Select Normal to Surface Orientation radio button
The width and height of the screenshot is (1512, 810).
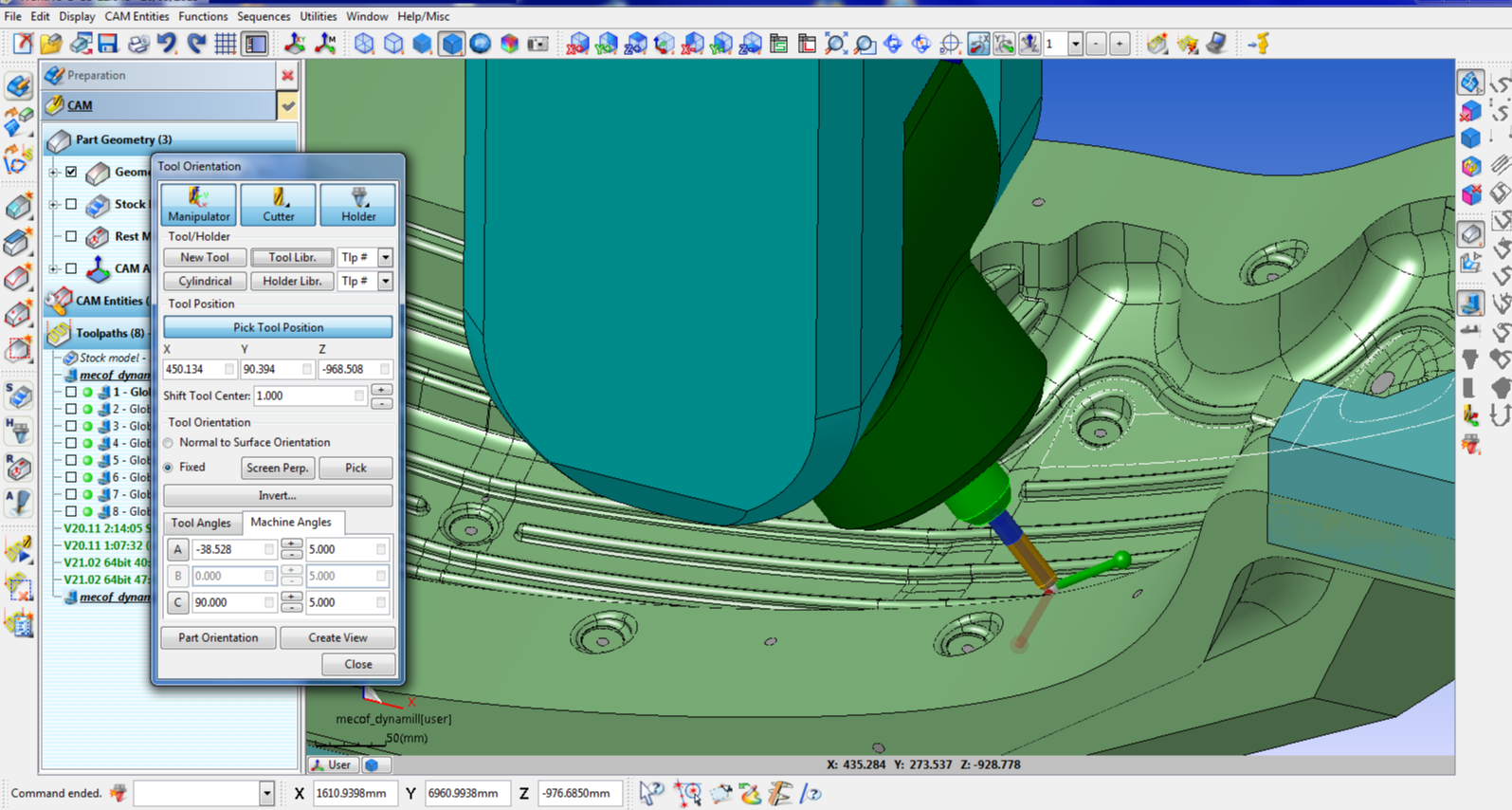click(169, 443)
